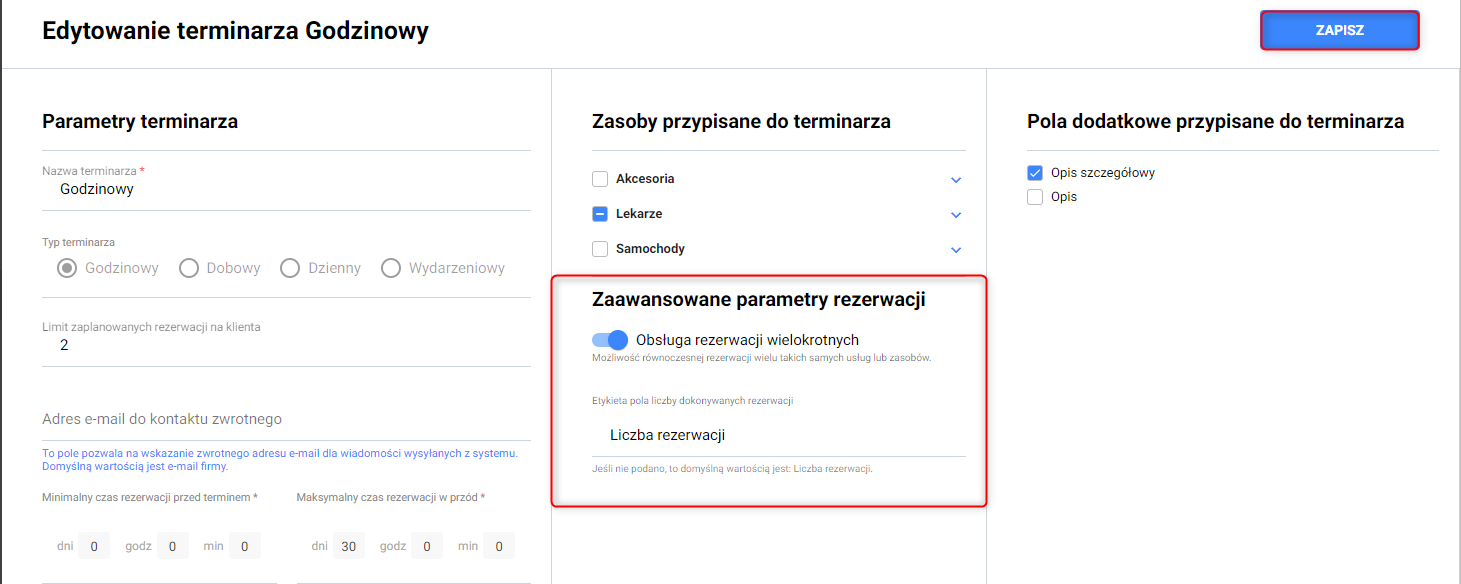Uncheck the Opis szczegółowy field
This screenshot has width=1461, height=584.
point(1035,173)
